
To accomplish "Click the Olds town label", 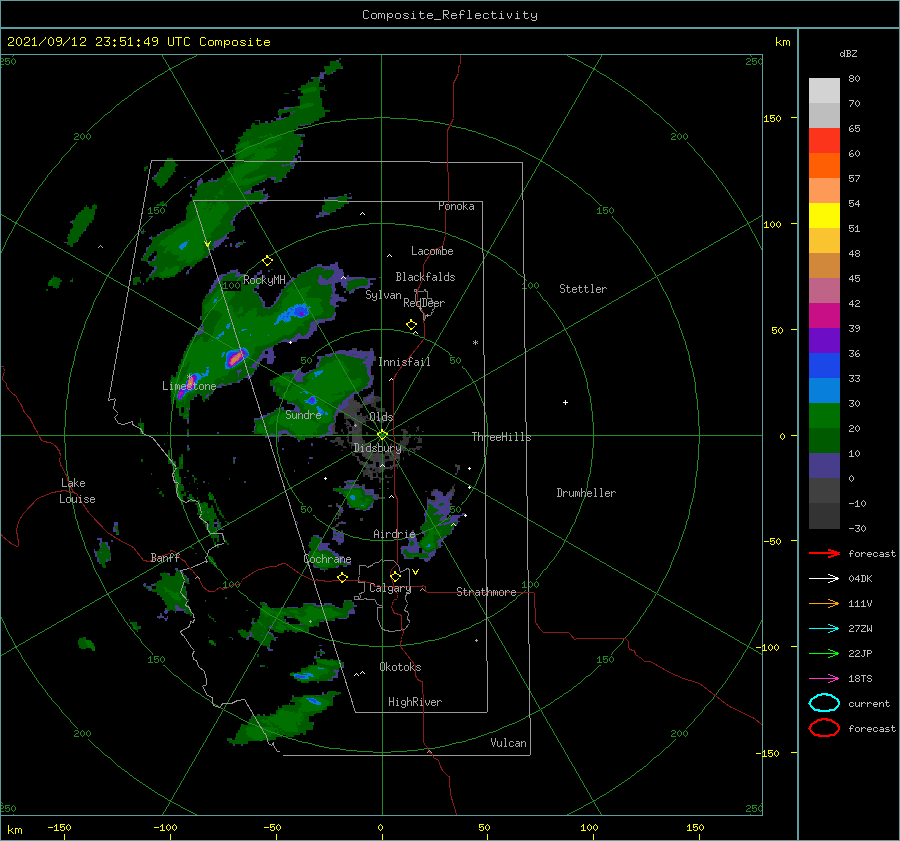I will click(381, 417).
